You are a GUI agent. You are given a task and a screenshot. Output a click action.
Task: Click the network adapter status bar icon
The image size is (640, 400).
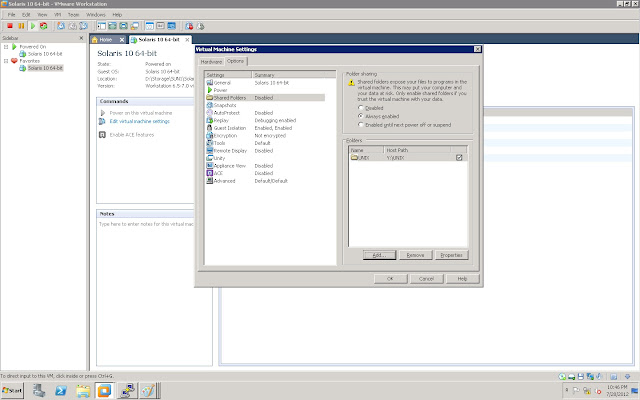[x=590, y=376]
